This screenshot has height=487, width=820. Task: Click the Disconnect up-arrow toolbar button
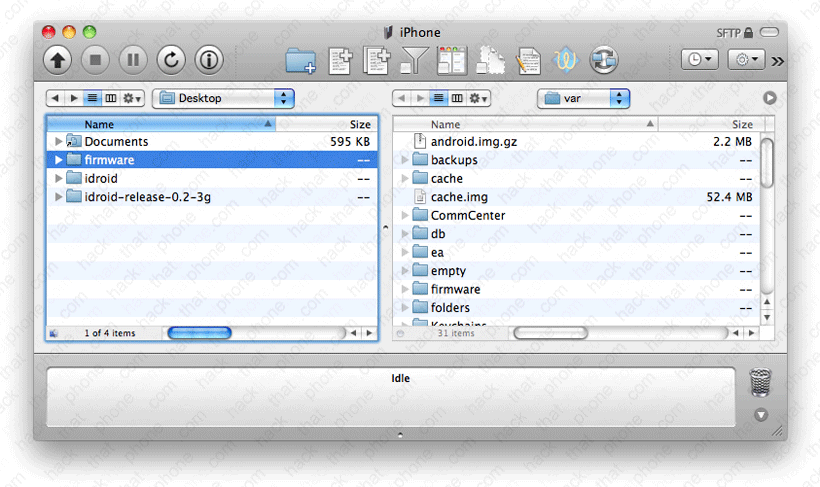pos(58,60)
